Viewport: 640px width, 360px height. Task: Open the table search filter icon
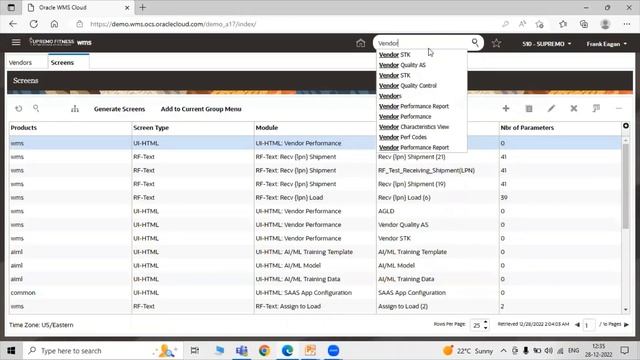pos(36,108)
